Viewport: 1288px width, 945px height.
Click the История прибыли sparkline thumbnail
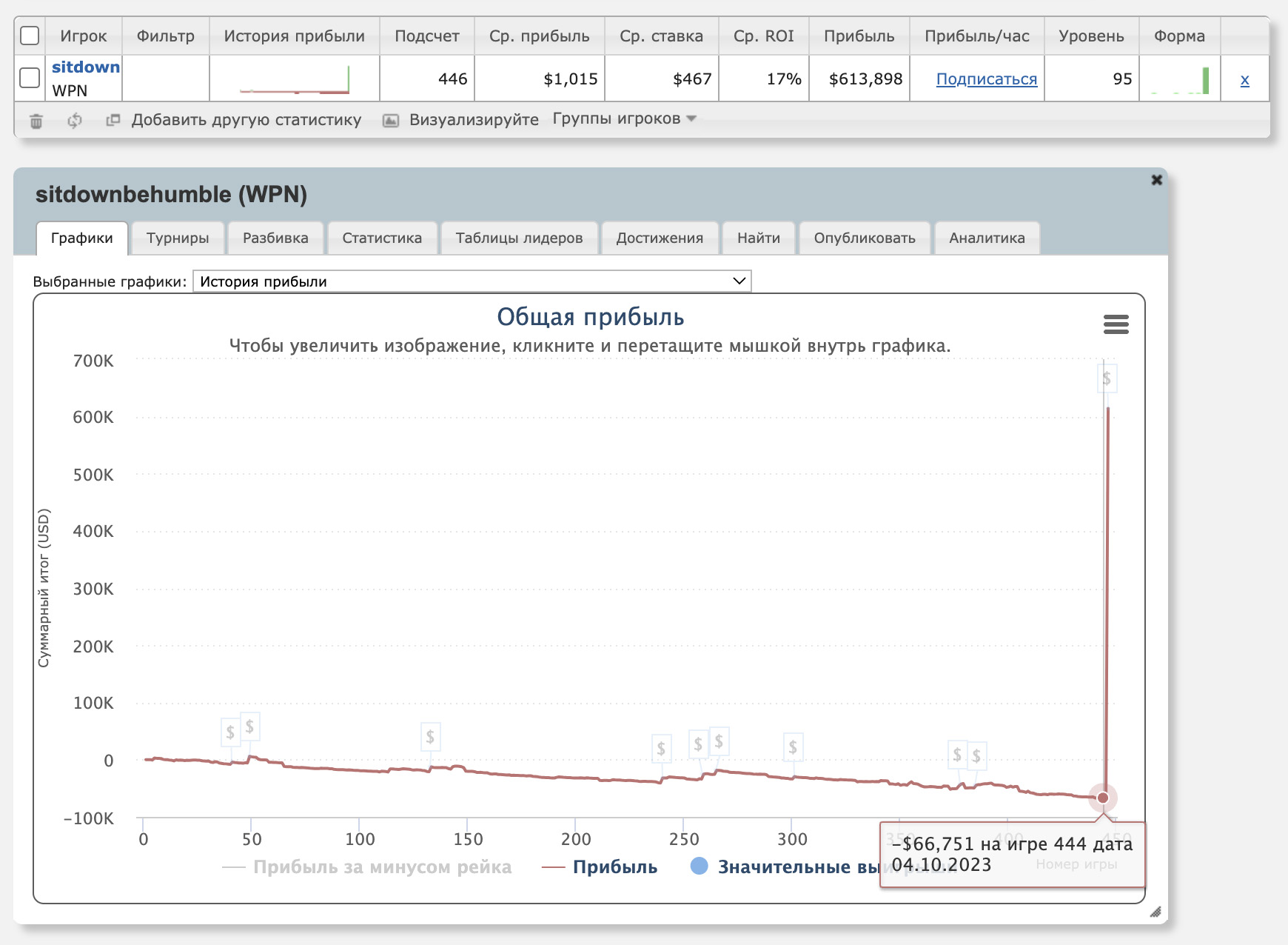pyautogui.click(x=294, y=80)
